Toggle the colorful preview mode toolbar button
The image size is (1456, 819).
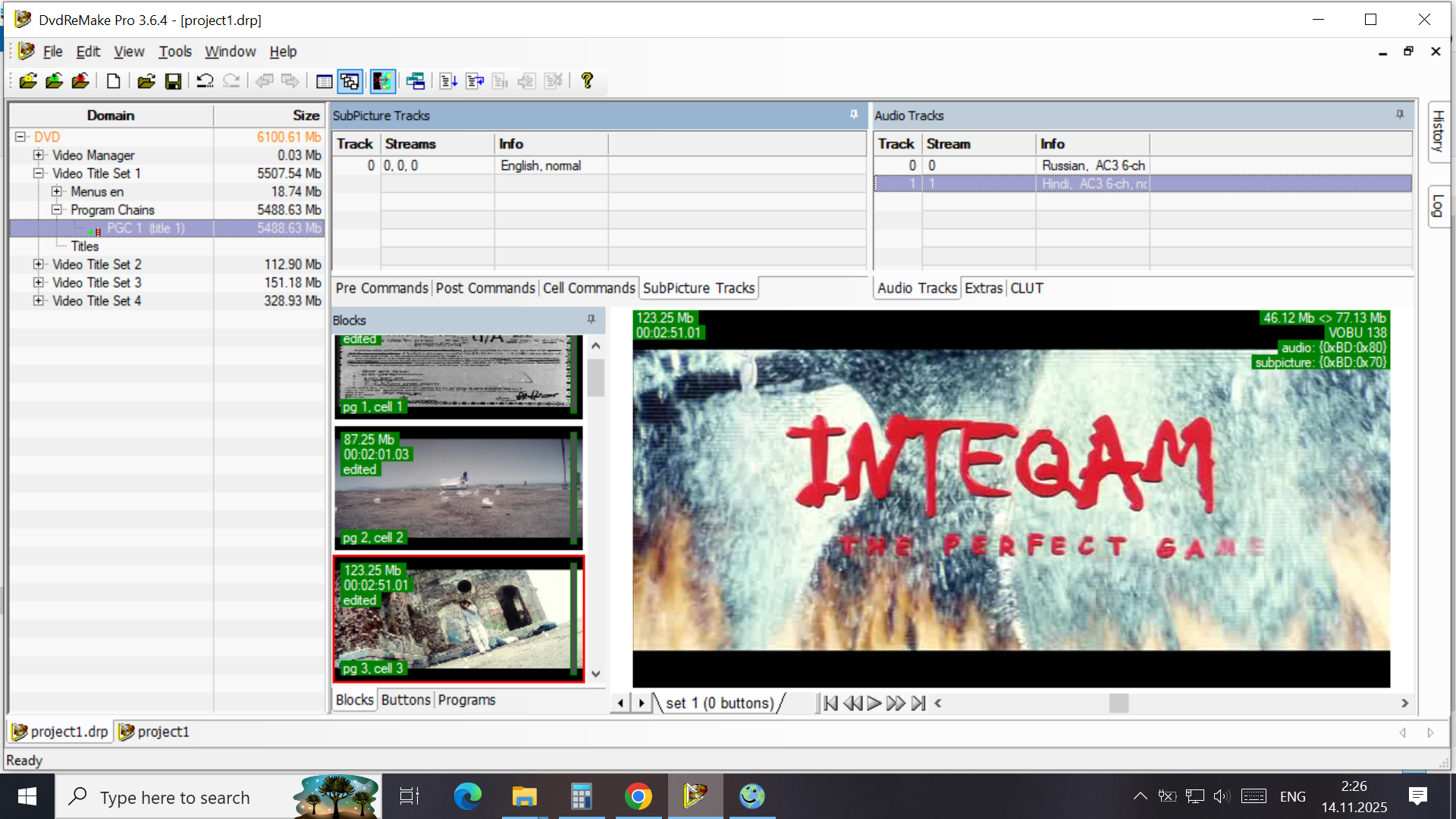pos(383,81)
